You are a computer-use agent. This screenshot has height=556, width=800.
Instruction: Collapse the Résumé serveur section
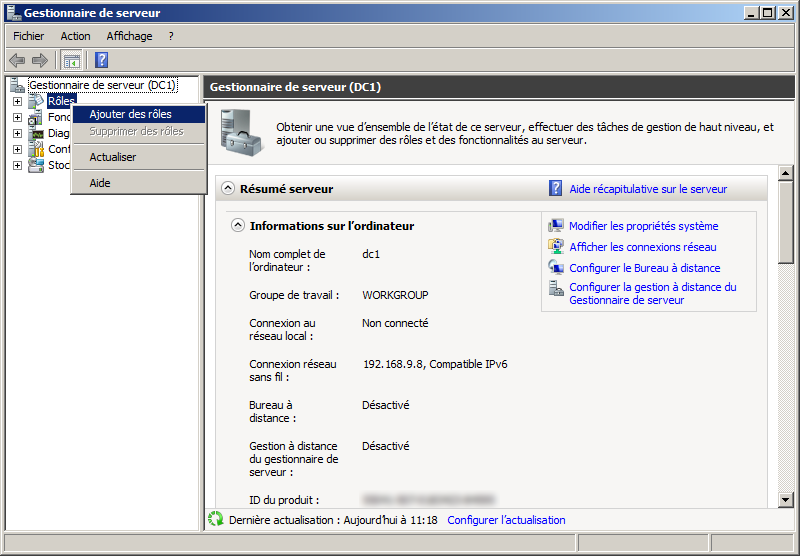pos(227,188)
